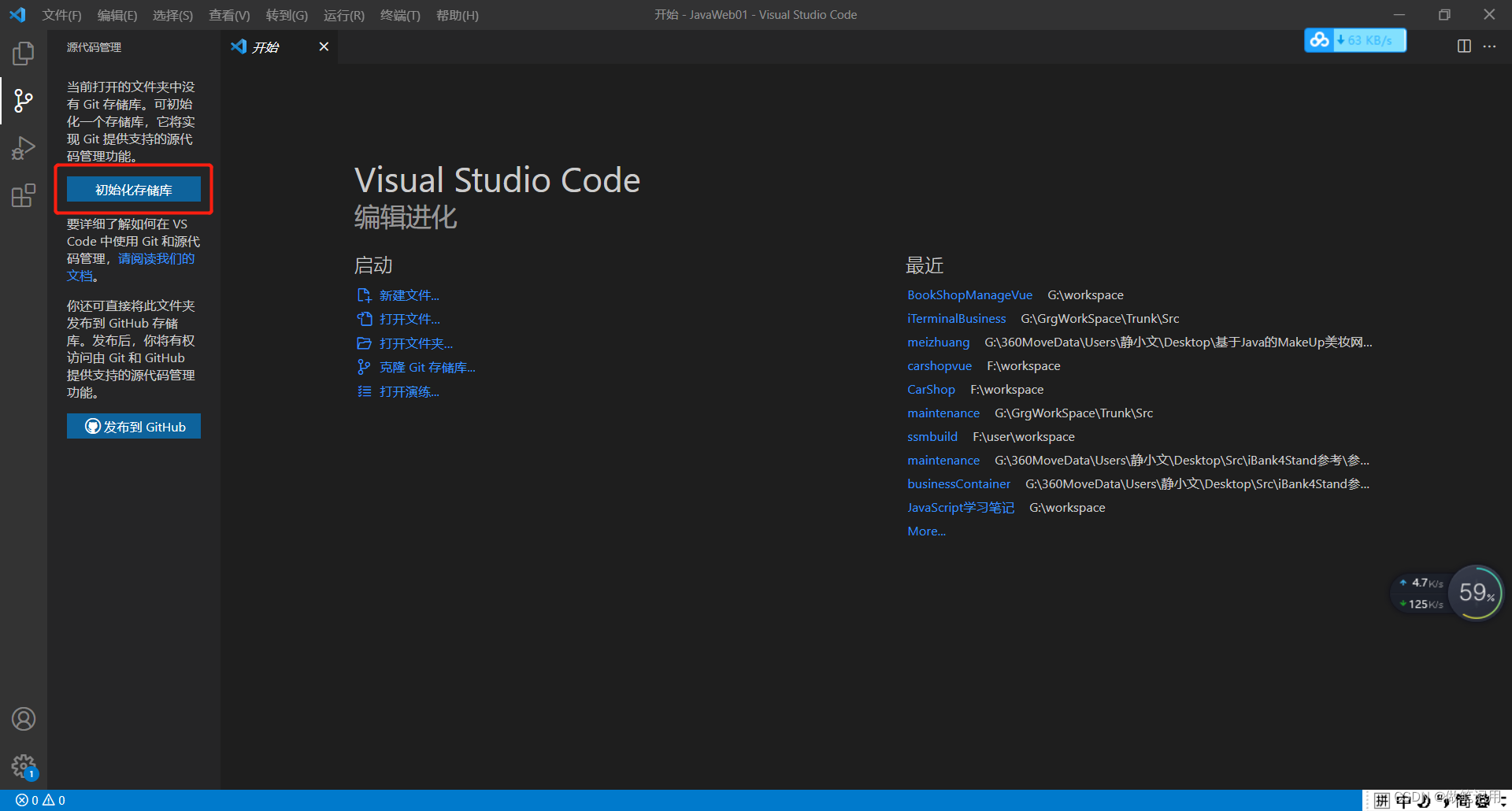
Task: Open the Explorer view in activity bar
Action: (24, 54)
